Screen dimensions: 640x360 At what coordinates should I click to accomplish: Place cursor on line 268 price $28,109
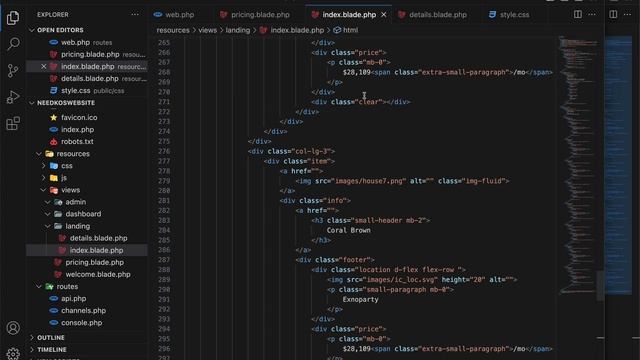click(x=357, y=72)
